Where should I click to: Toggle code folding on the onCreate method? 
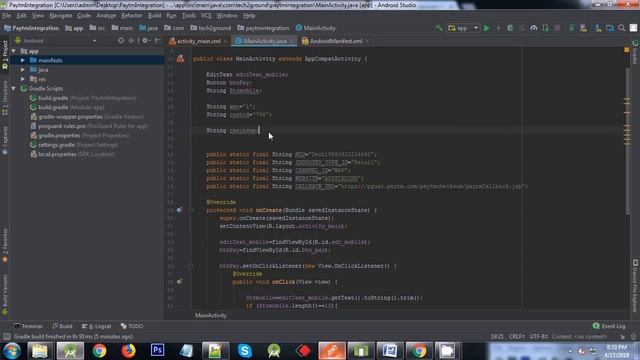click(191, 210)
